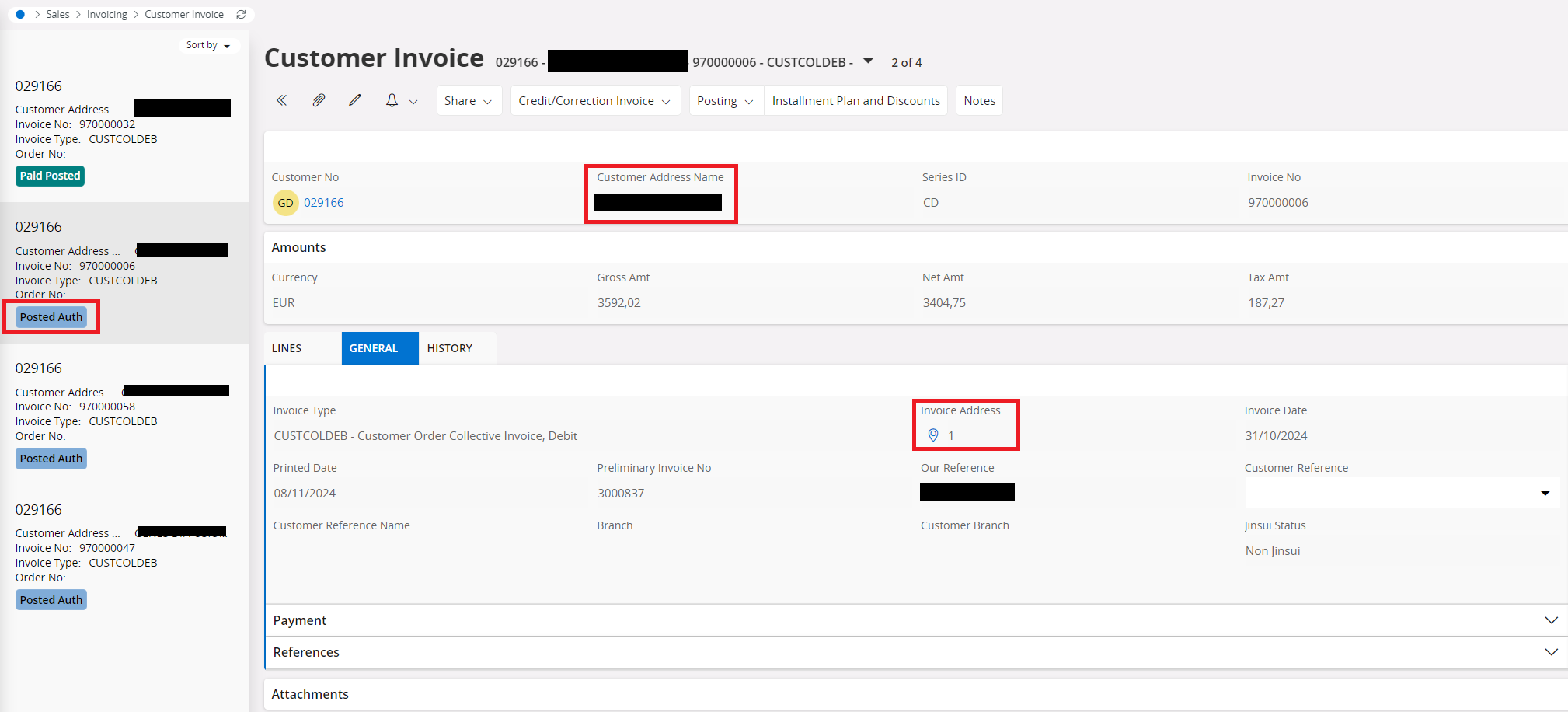This screenshot has width=1568, height=712.
Task: Click Installment Plan and Discounts button
Action: point(856,100)
